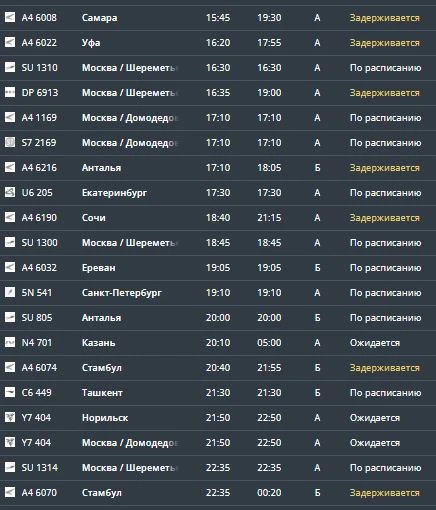Click Задерживается status for Самара flight
Image resolution: width=436 pixels, height=510 pixels.
click(384, 18)
